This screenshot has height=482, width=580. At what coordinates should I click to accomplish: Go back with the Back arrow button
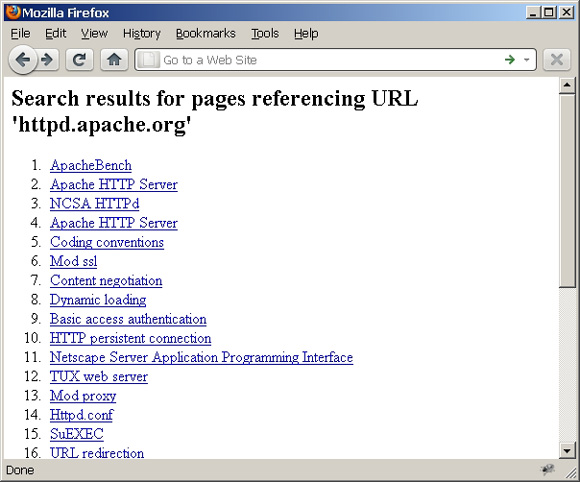(x=23, y=59)
